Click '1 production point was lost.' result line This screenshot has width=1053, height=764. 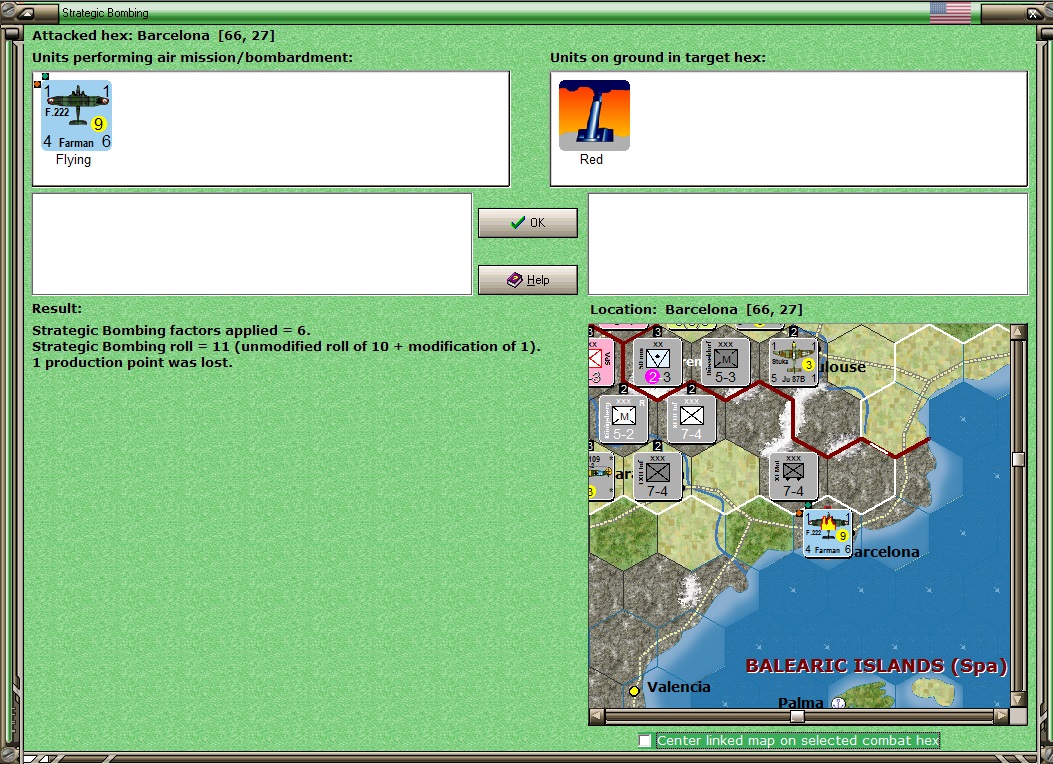point(132,363)
